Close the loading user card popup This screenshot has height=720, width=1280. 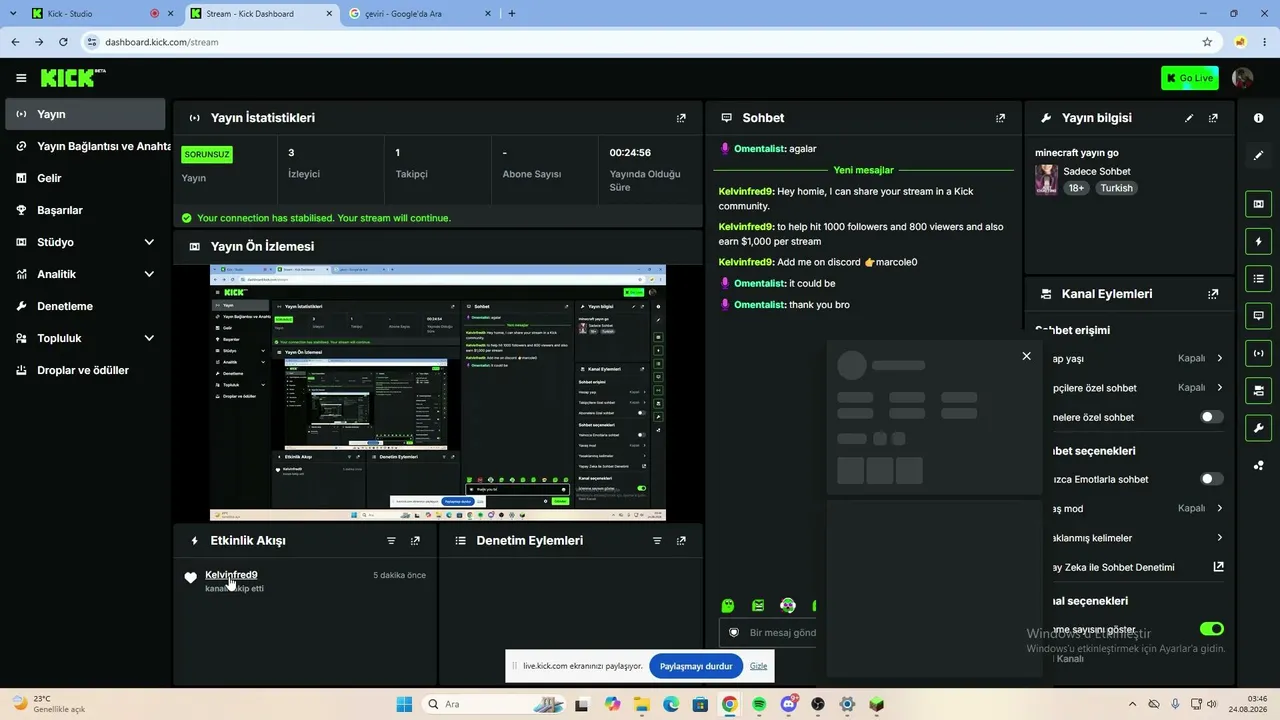click(1026, 356)
